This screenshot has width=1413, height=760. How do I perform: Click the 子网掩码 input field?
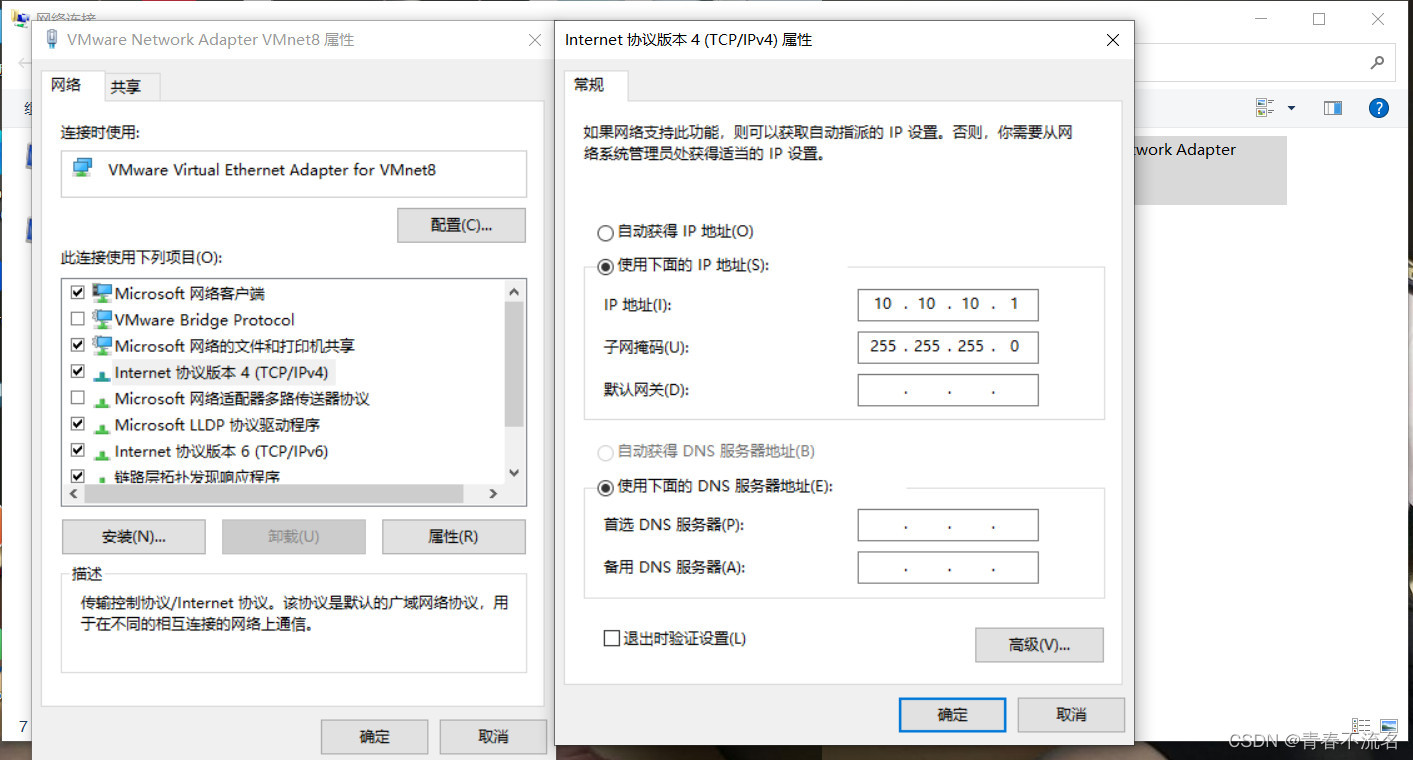[x=948, y=347]
